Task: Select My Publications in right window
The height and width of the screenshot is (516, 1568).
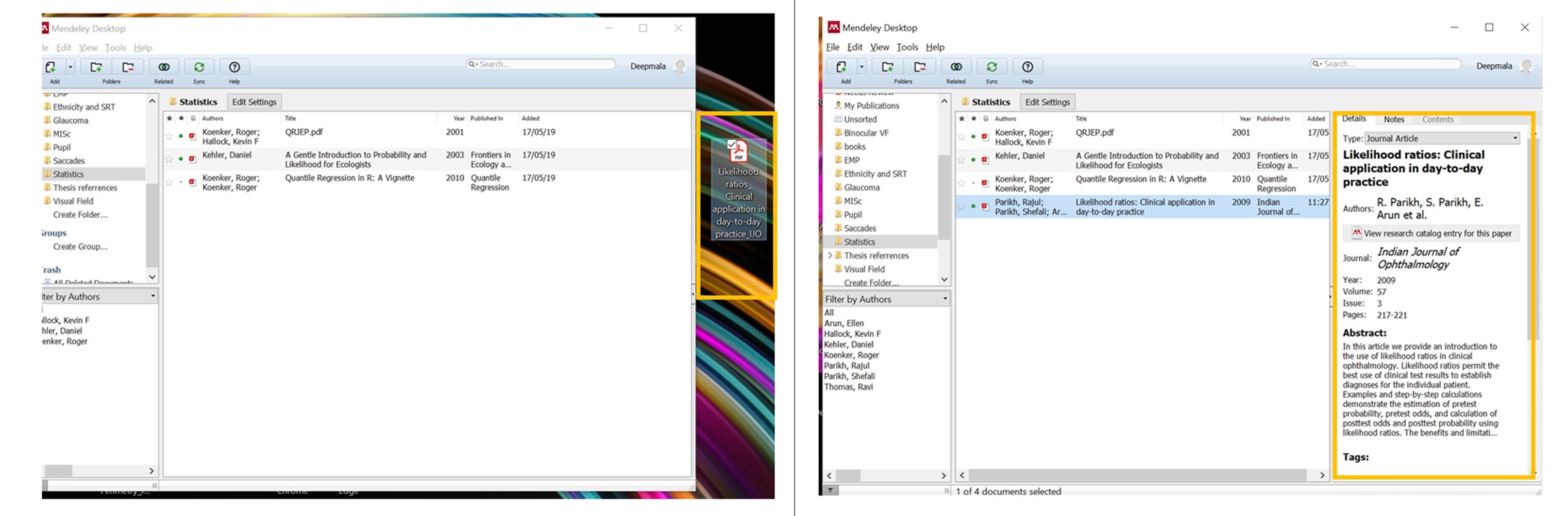Action: [x=871, y=105]
